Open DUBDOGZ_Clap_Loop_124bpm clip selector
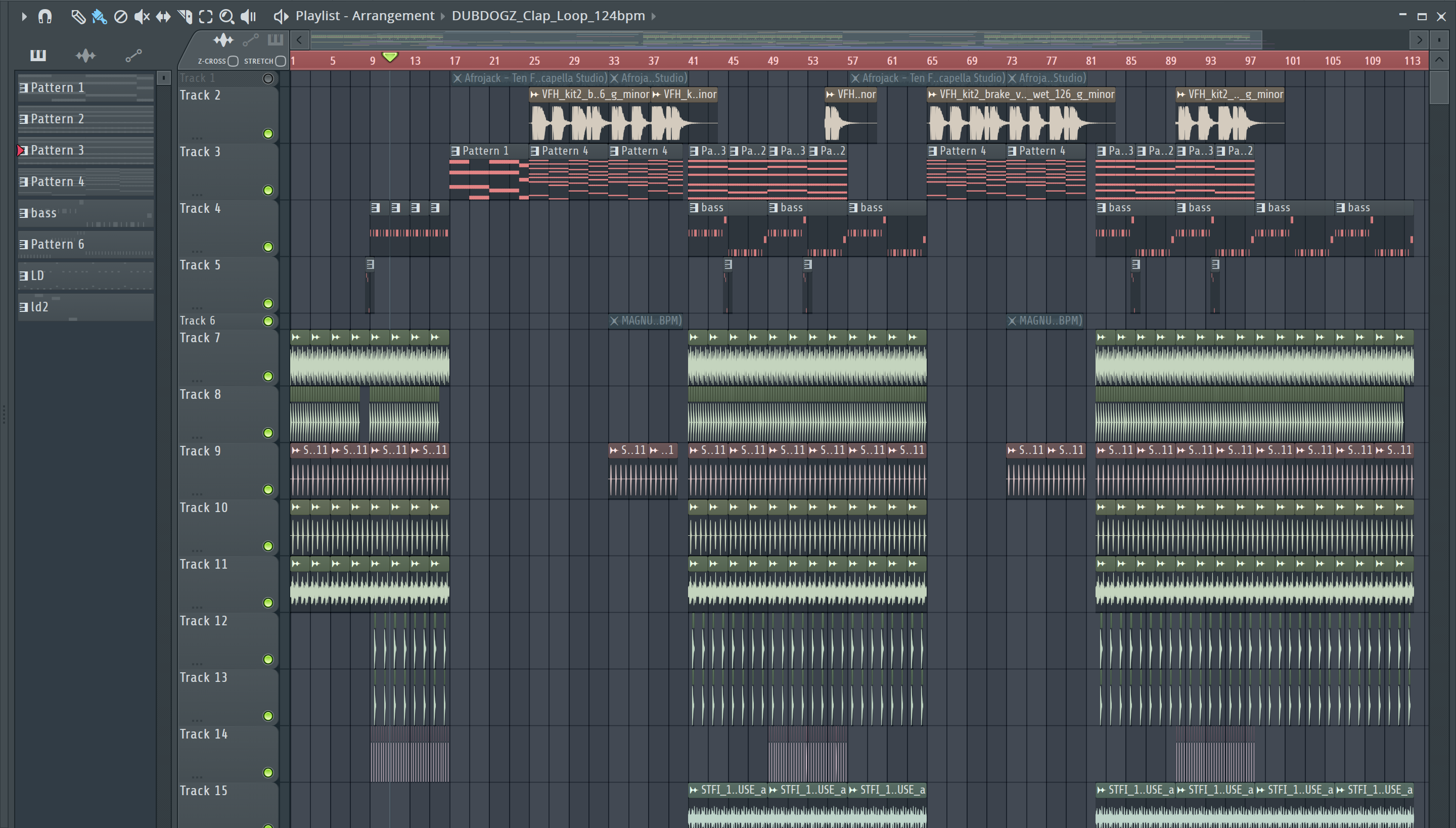The image size is (1456, 828). (548, 16)
